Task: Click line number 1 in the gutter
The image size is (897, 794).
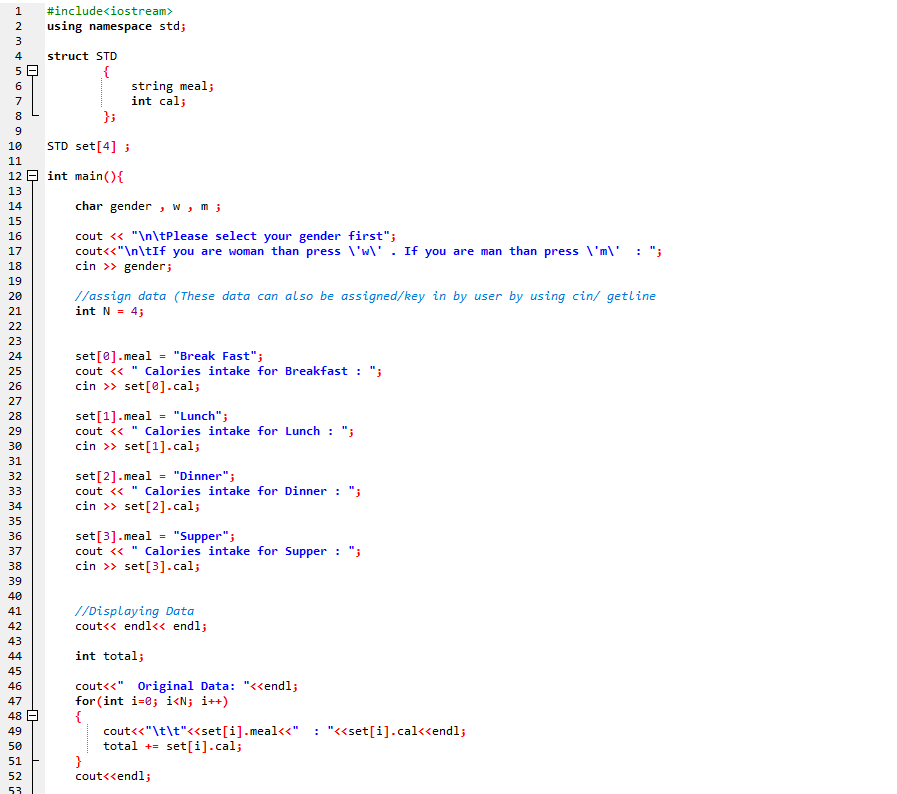Action: [x=16, y=10]
